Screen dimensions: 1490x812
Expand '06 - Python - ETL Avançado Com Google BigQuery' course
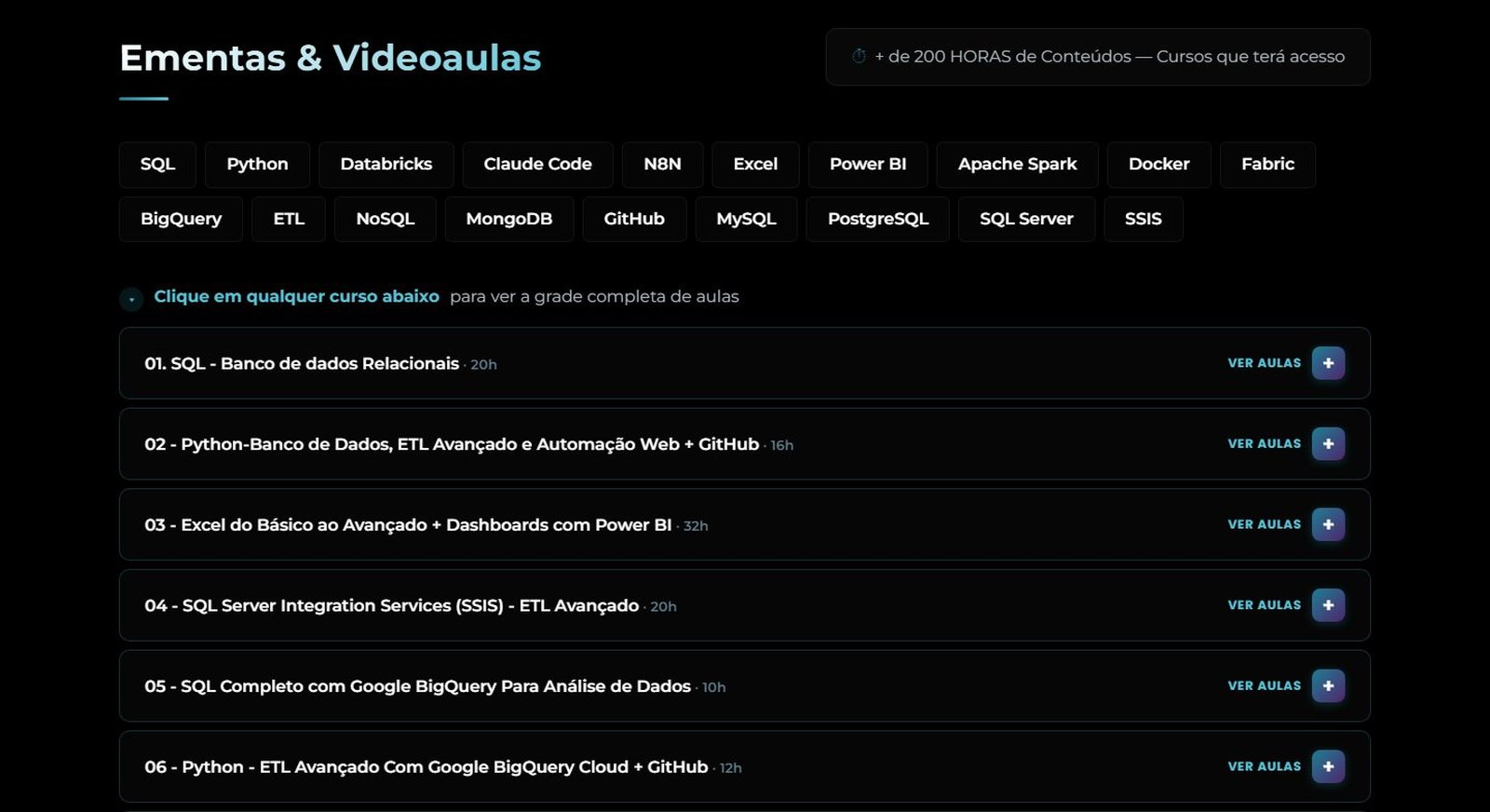[x=745, y=766]
